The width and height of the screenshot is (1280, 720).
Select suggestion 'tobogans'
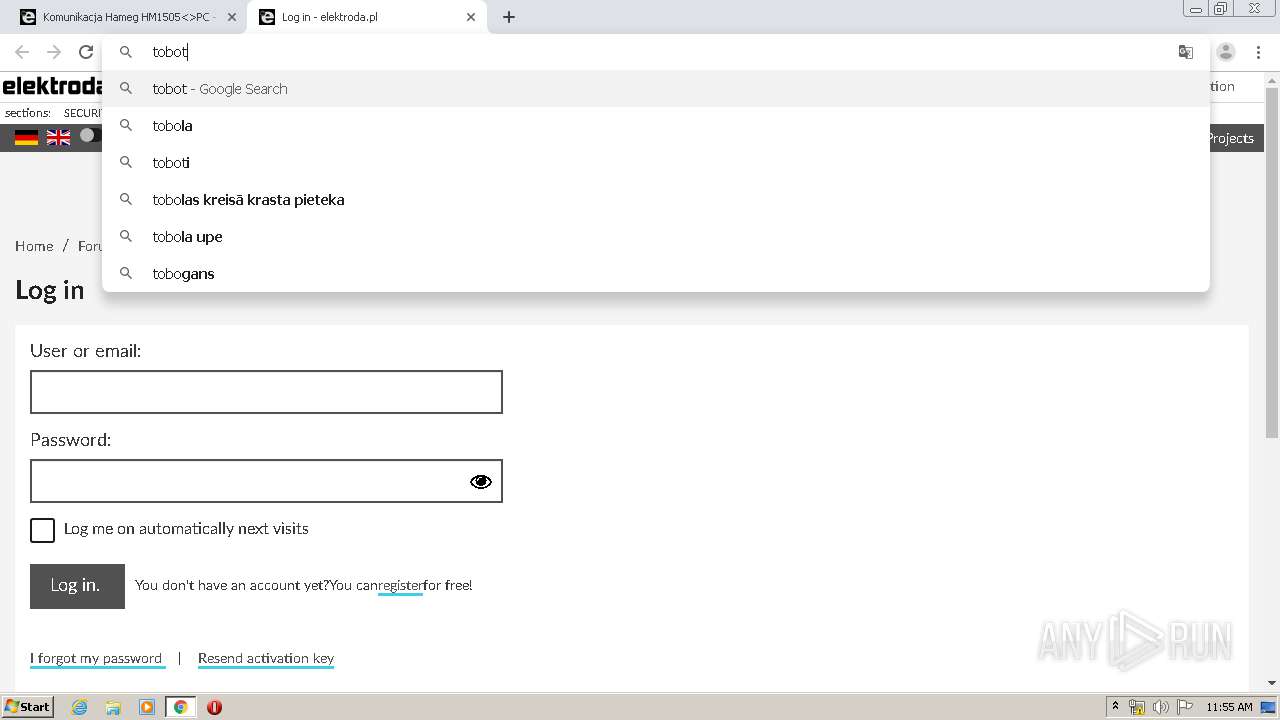pyautogui.click(x=656, y=274)
